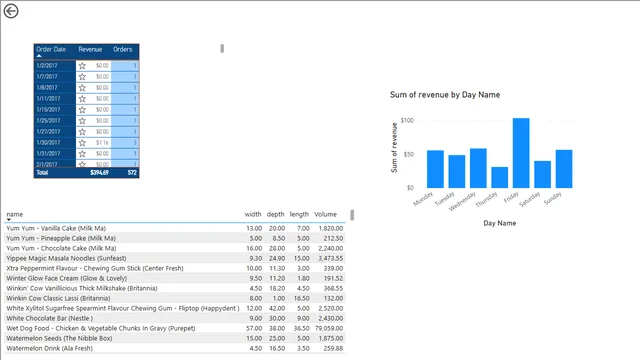Screen dimensions: 640x360
Task: Select the Sunday bar in chart
Action: coord(564,169)
